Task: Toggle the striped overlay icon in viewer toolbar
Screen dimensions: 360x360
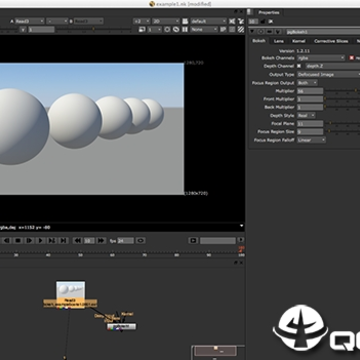Action: (241, 30)
